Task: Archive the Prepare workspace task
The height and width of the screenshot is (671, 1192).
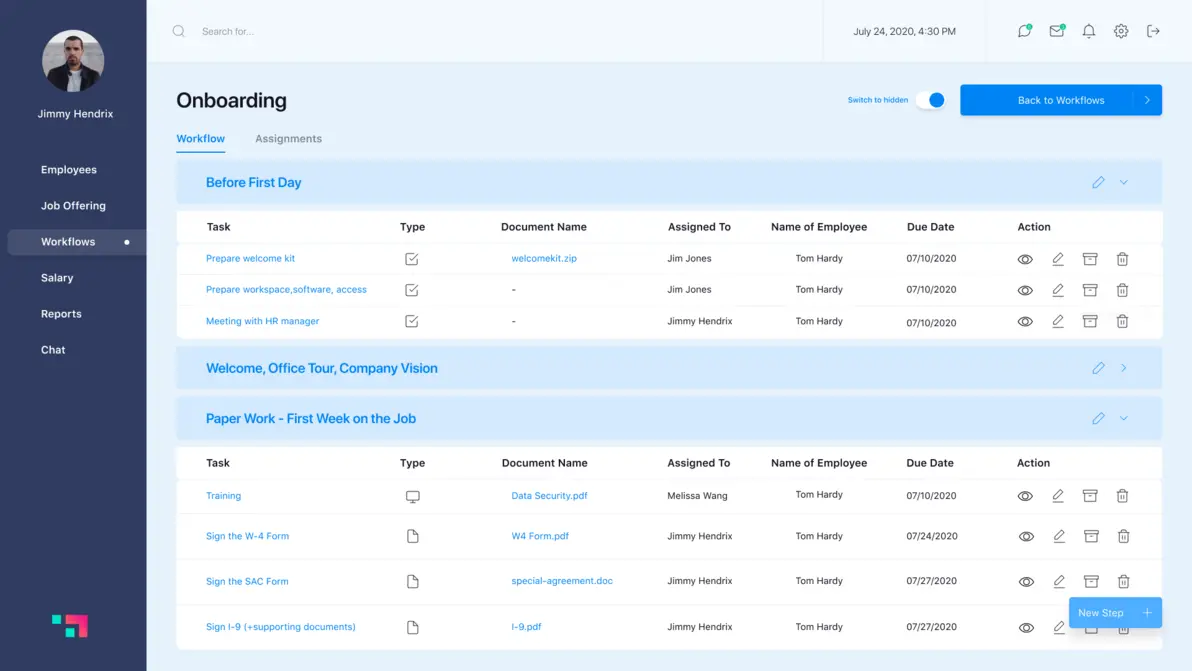Action: click(x=1090, y=290)
